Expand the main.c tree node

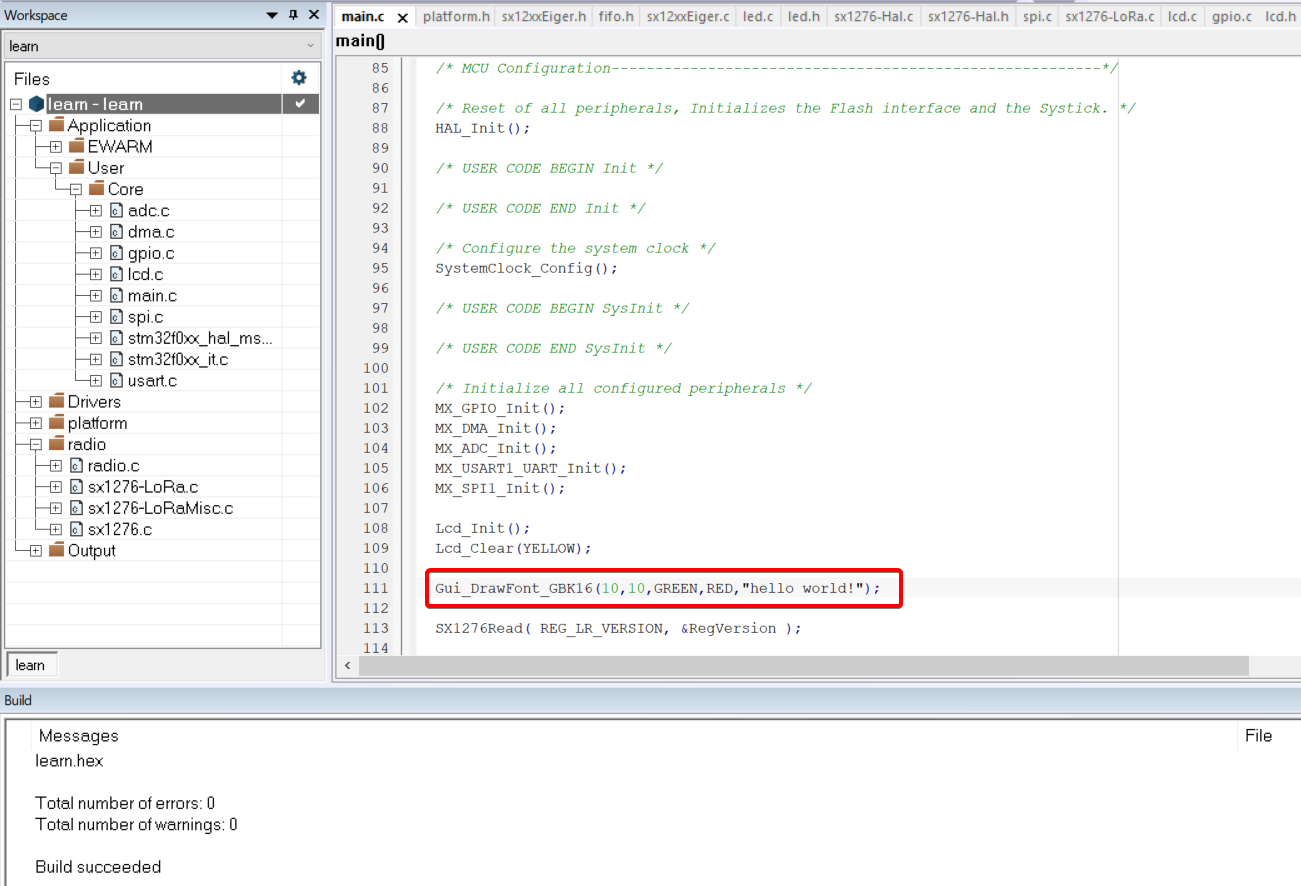point(96,296)
